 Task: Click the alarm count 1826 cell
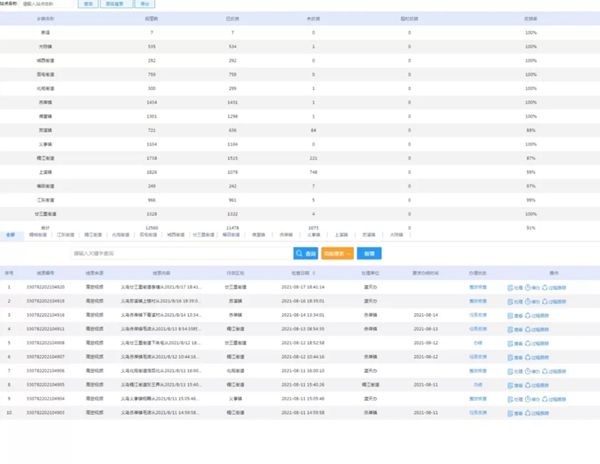pos(152,172)
